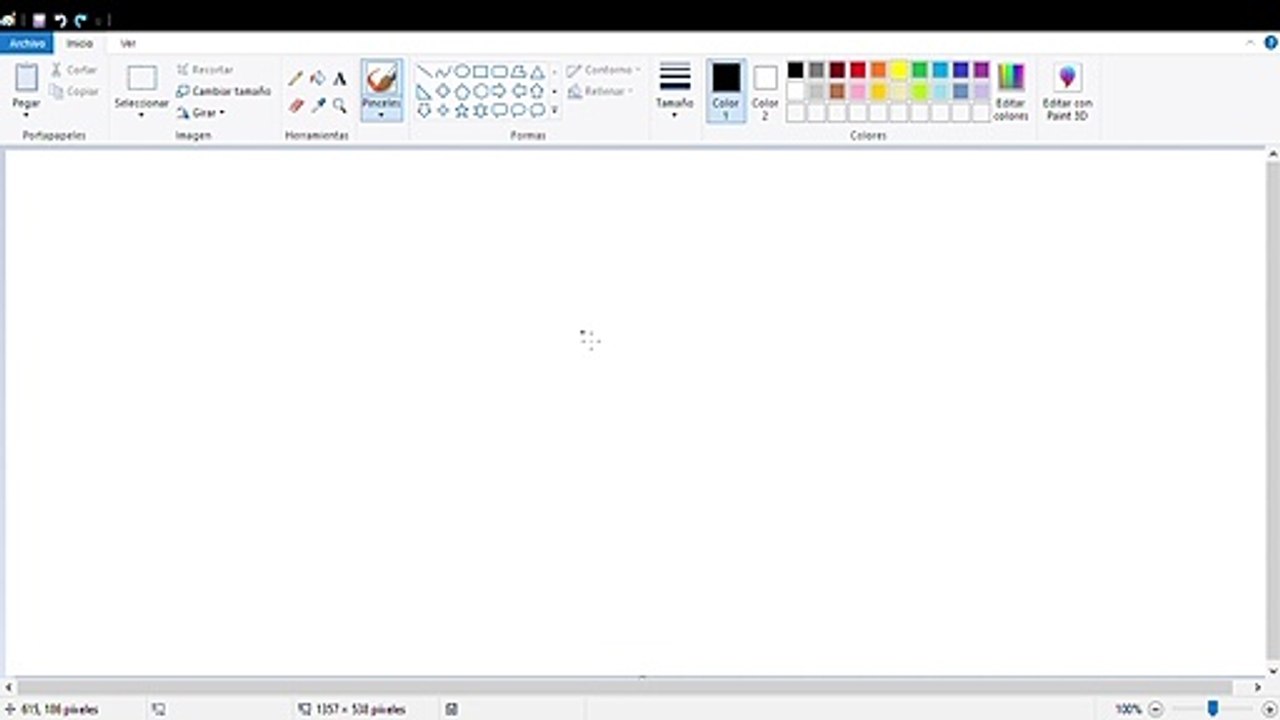Click the Copiar button
1280x720 pixels.
(x=75, y=91)
